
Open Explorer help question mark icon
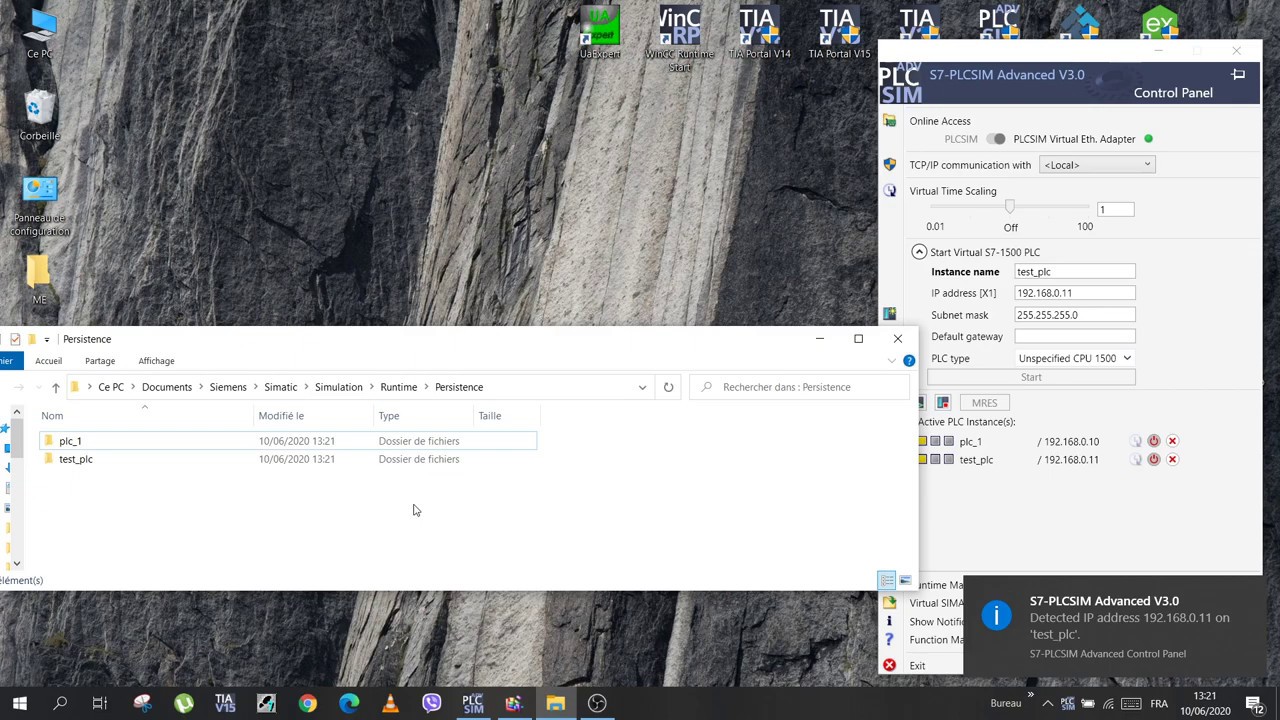click(x=909, y=361)
